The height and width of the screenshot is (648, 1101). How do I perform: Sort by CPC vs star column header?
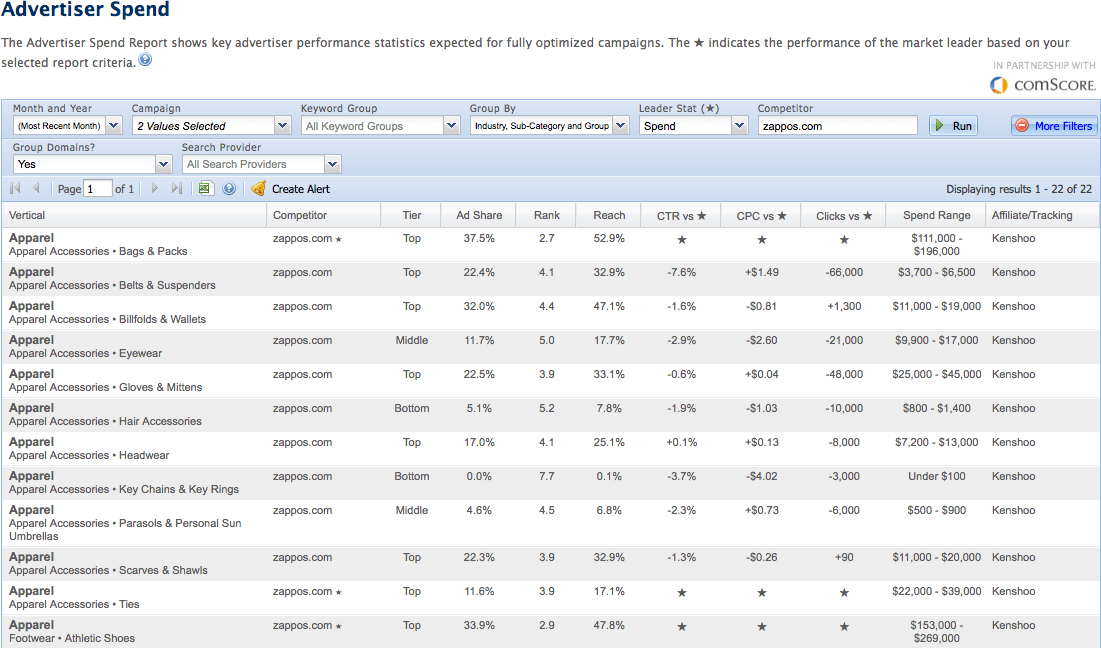[x=761, y=216]
